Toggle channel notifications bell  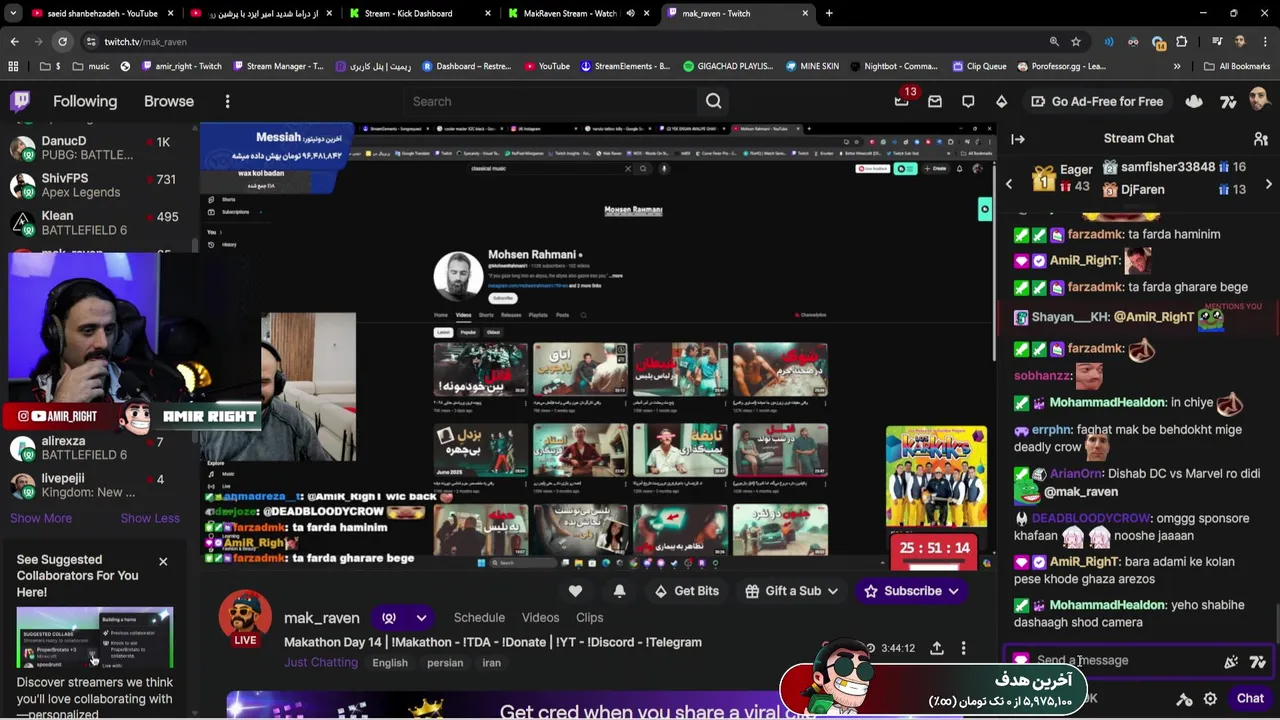pyautogui.click(x=619, y=591)
